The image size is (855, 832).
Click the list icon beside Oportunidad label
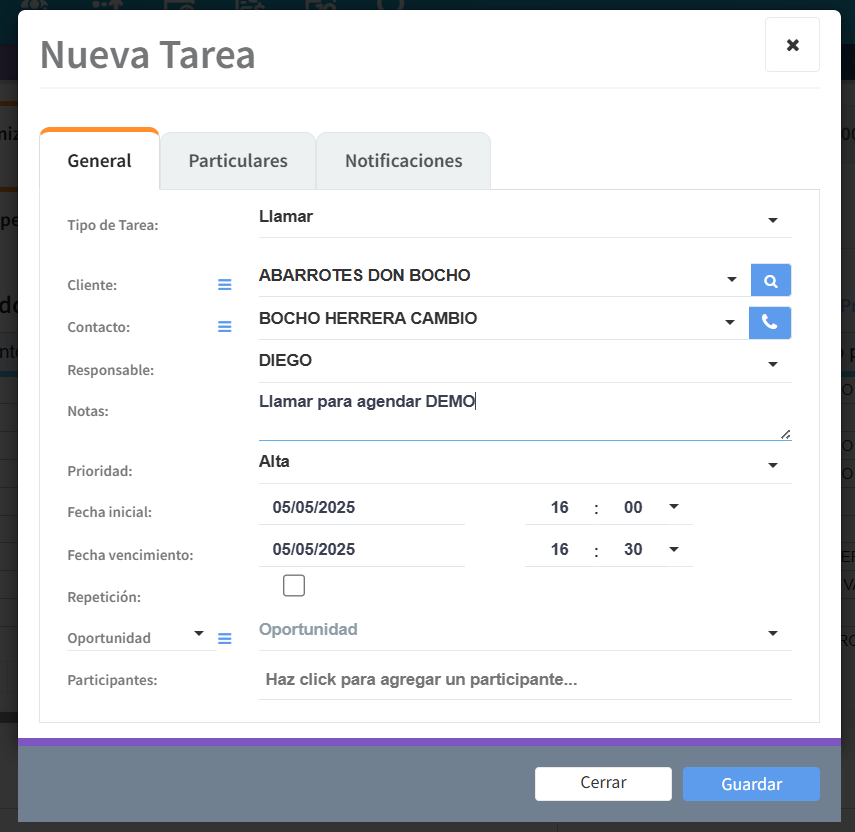pos(225,638)
